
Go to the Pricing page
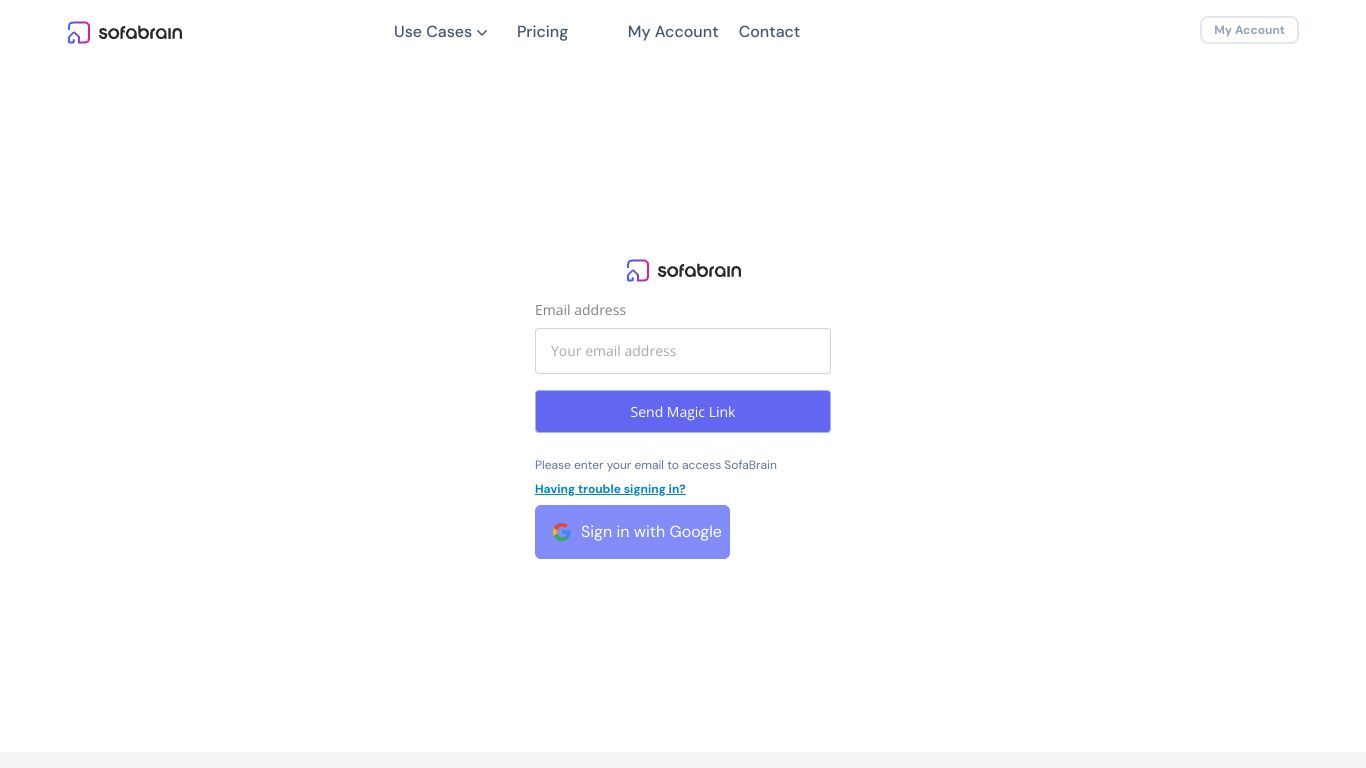coord(542,32)
